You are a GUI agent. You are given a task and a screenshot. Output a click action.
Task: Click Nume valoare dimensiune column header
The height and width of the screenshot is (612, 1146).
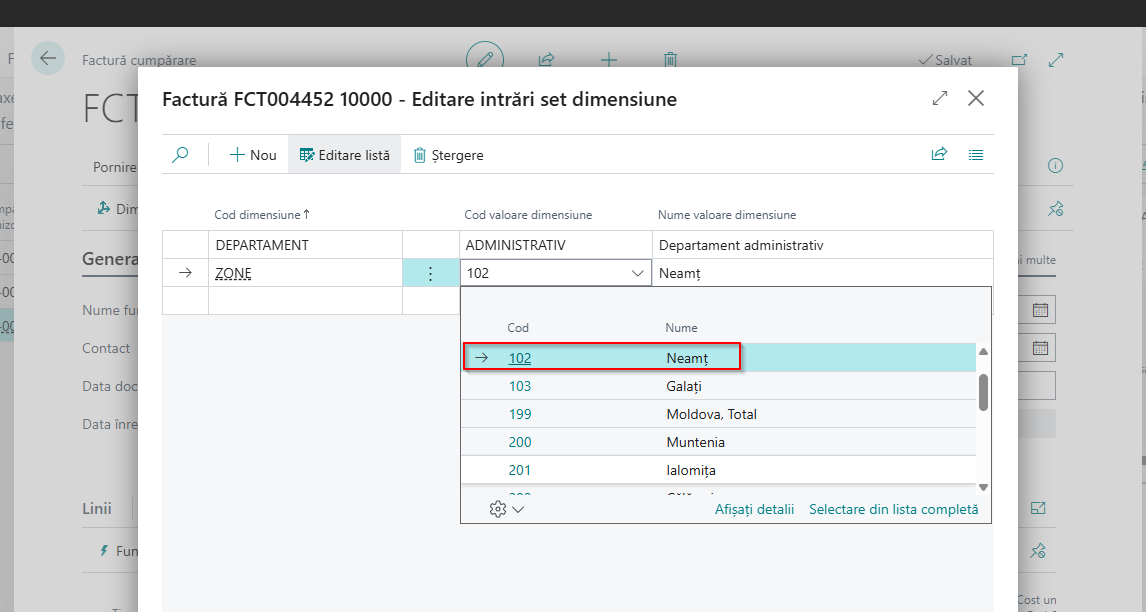tap(726, 215)
